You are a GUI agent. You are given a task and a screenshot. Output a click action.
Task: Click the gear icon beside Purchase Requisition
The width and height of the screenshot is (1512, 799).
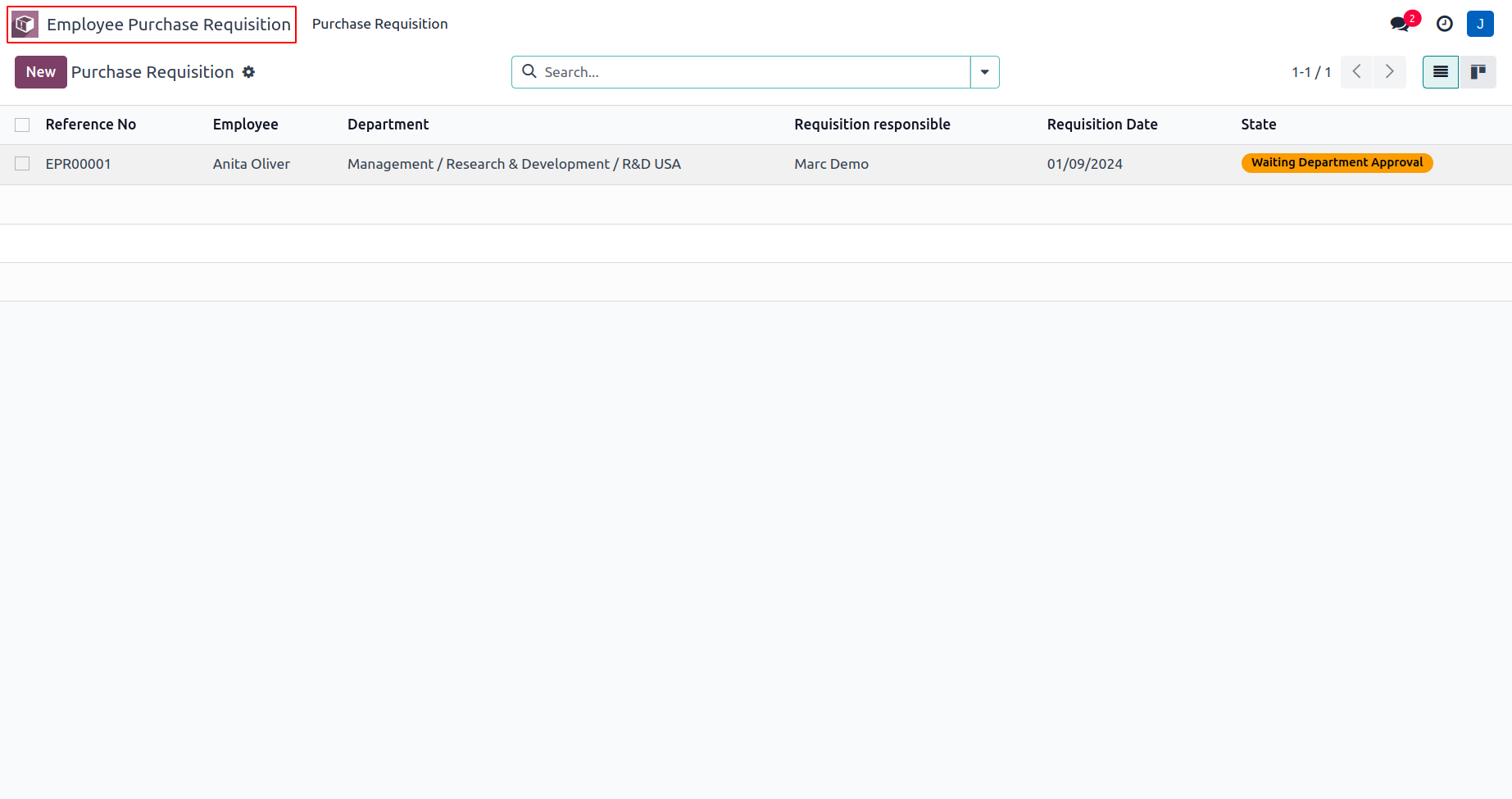pyautogui.click(x=249, y=72)
